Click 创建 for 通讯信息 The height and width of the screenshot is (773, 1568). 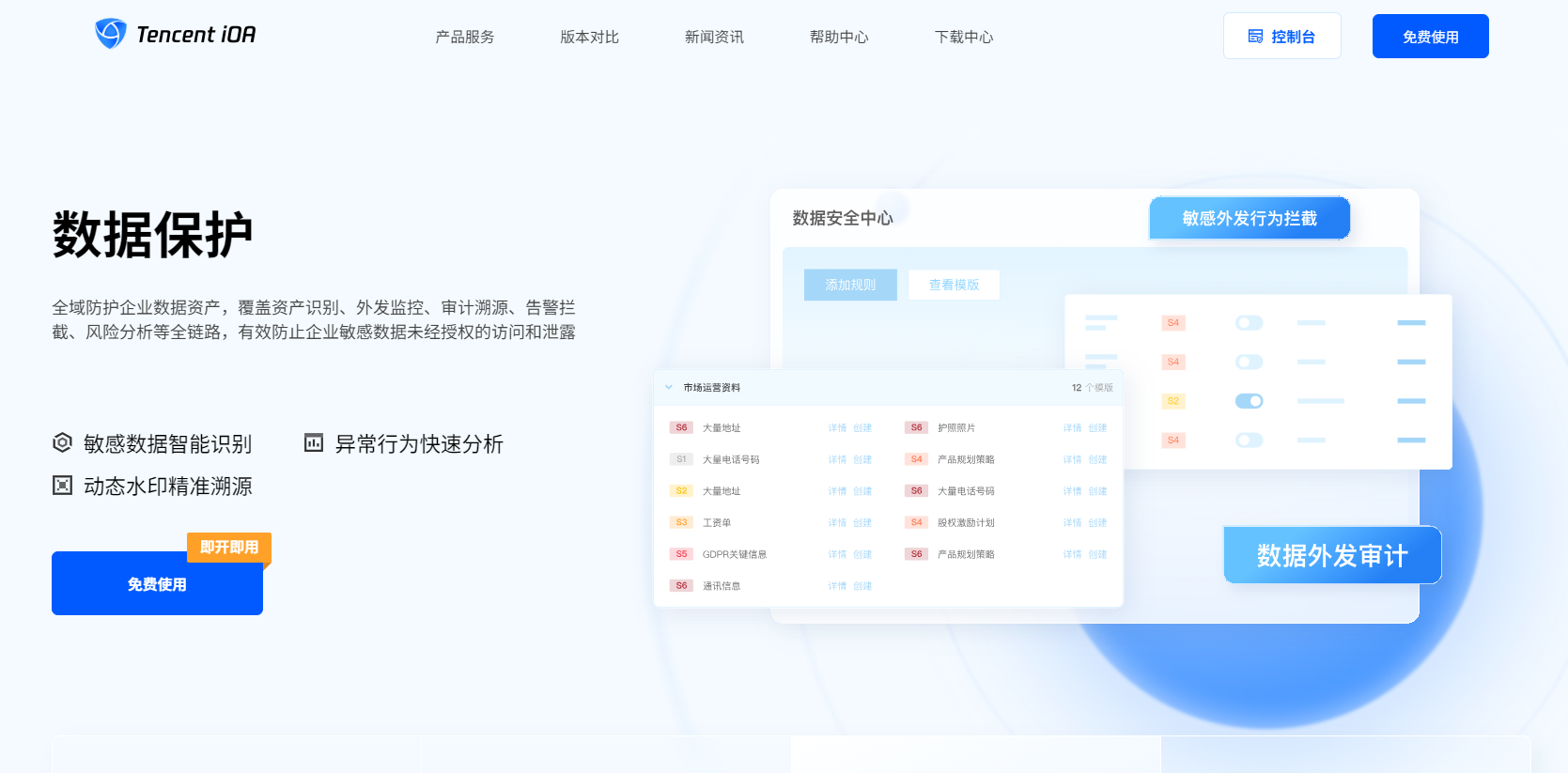[x=862, y=586]
